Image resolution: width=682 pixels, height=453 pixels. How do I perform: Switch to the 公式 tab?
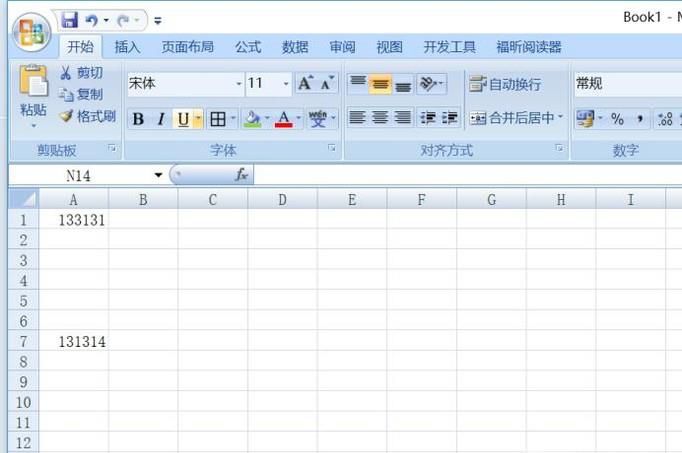coord(248,47)
